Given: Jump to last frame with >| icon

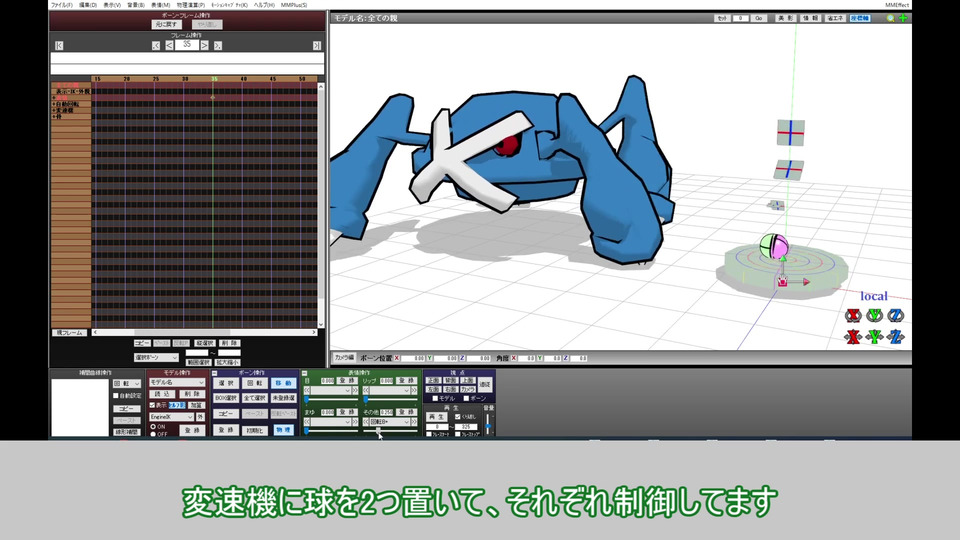Looking at the screenshot, I should tap(317, 45).
